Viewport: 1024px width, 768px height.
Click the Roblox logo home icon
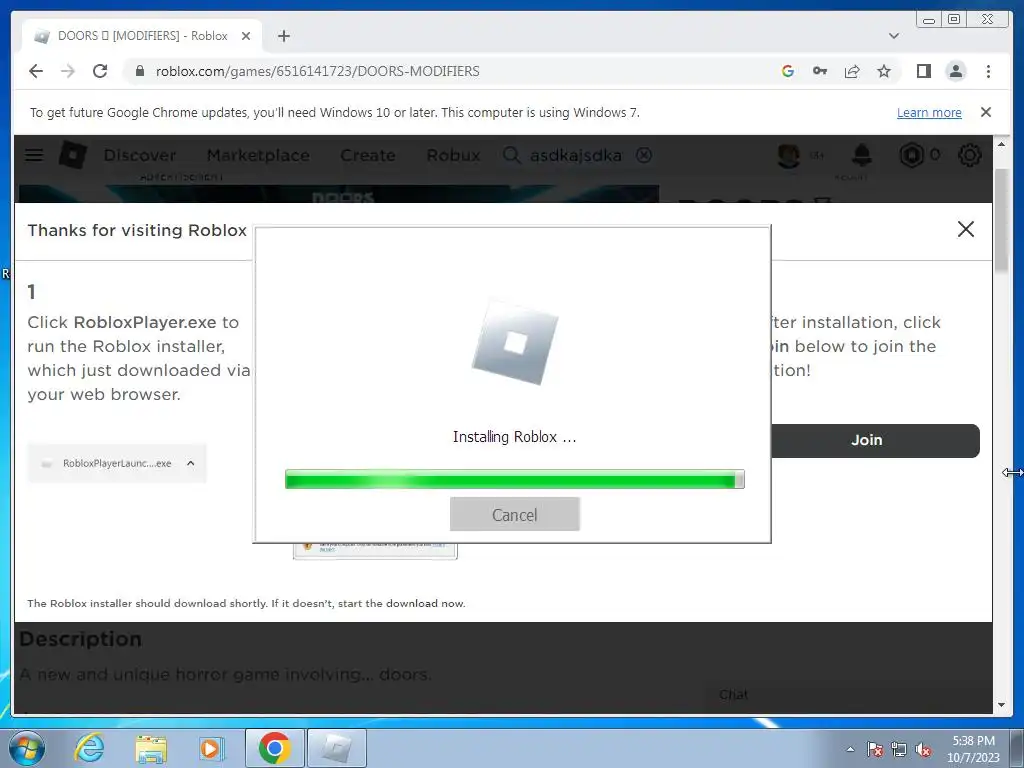72,155
